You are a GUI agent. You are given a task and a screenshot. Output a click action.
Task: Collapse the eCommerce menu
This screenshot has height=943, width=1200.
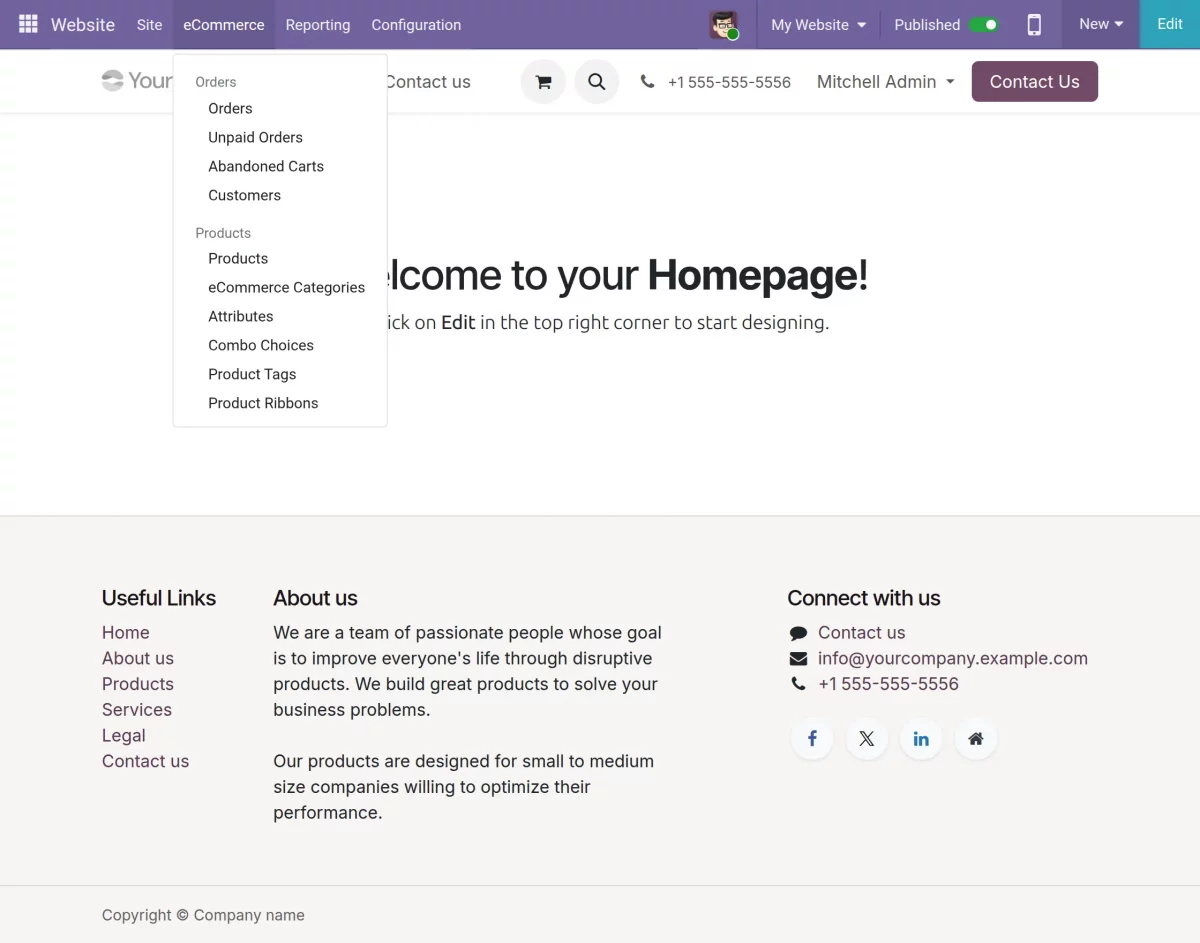224,25
